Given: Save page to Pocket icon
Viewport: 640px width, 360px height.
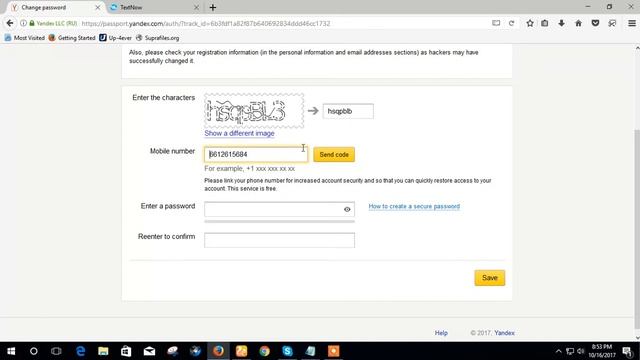Looking at the screenshot, I should pyautogui.click(x=596, y=23).
